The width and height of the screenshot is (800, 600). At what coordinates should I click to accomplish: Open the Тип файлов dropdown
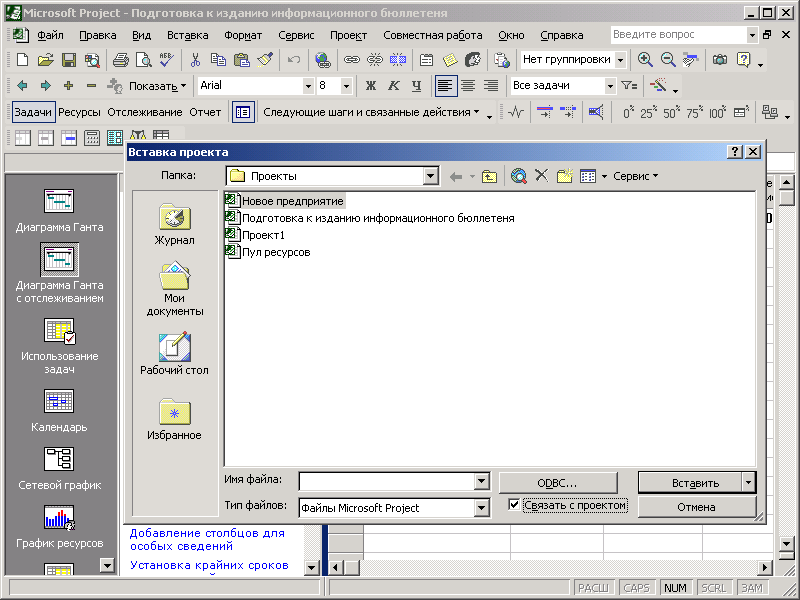(x=481, y=508)
